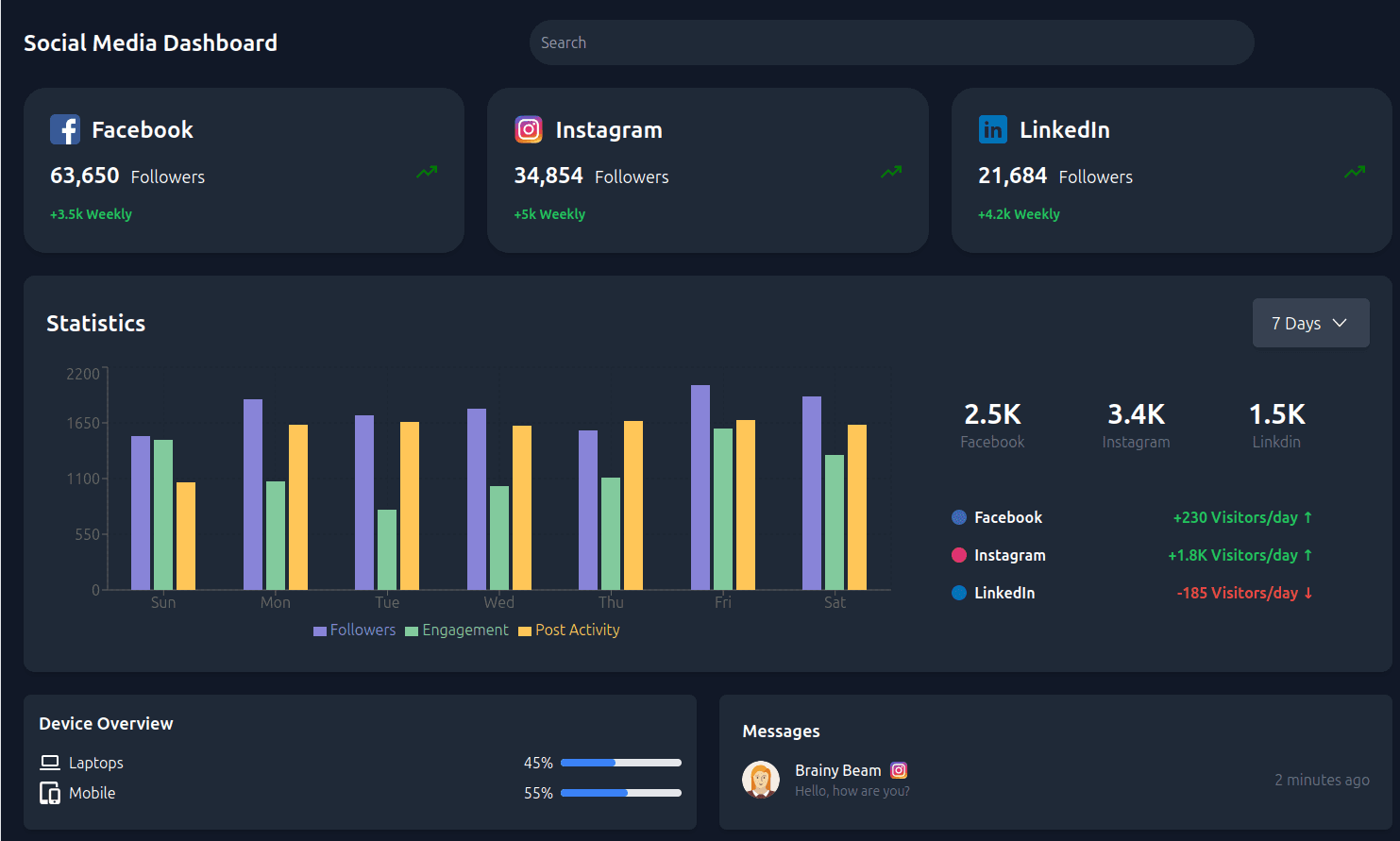Toggle the Post Activity legend under the chart

569,630
